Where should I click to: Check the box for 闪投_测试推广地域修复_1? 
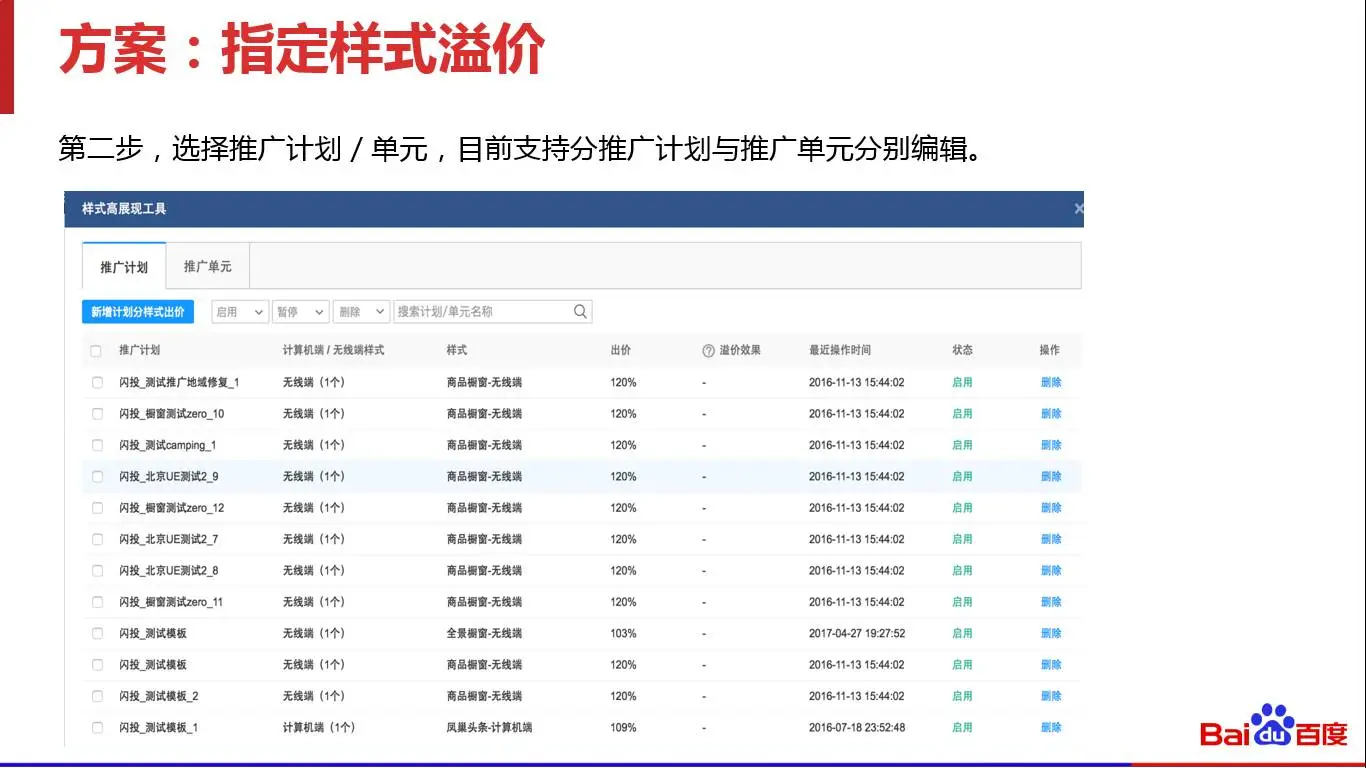coord(97,382)
